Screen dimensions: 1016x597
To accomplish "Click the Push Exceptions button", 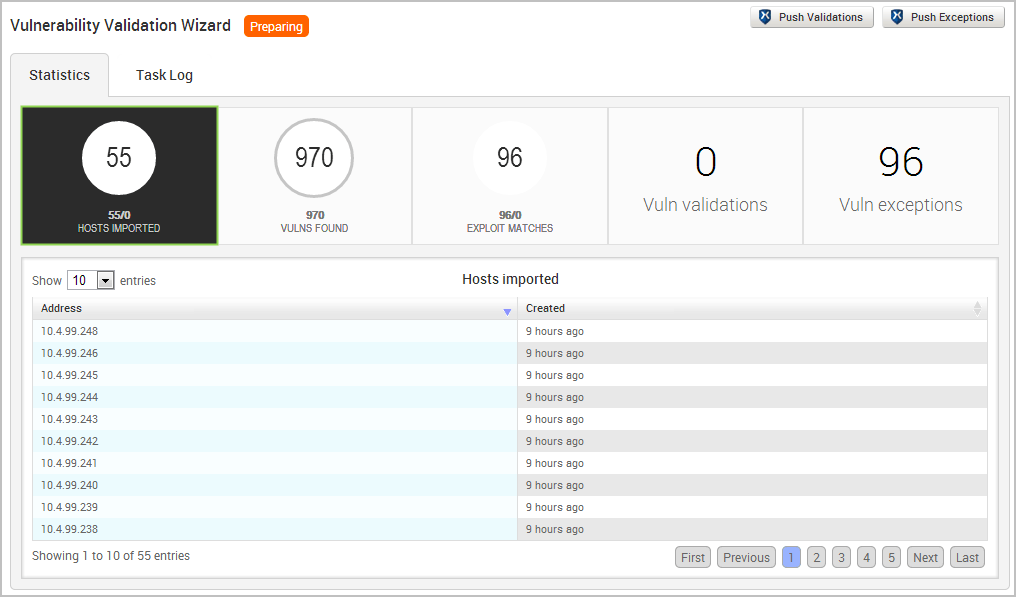I will pos(943,17).
